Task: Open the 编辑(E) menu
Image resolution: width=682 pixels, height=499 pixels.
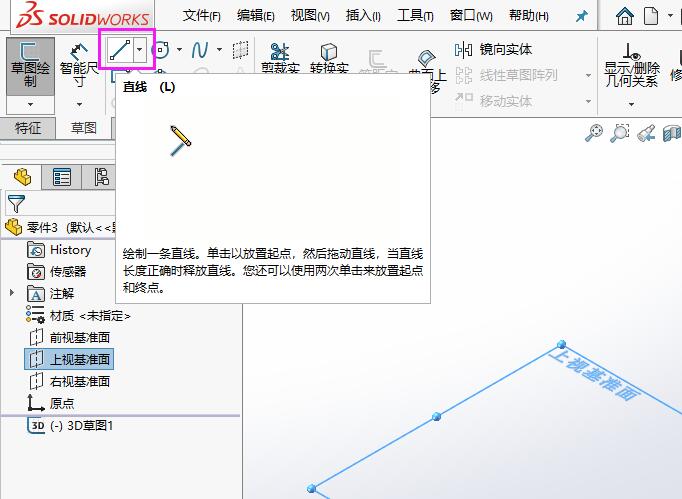Action: tap(256, 16)
